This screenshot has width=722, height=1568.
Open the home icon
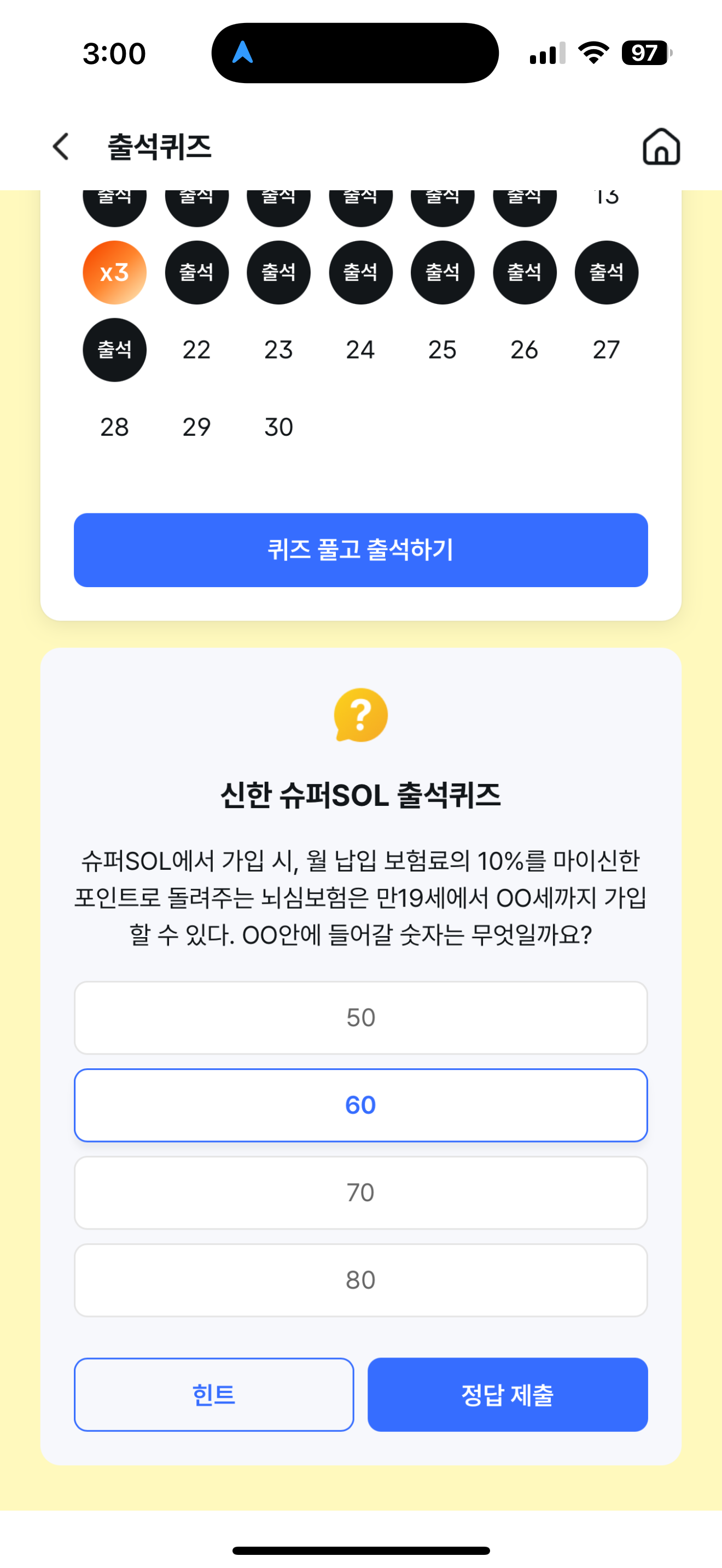661,146
